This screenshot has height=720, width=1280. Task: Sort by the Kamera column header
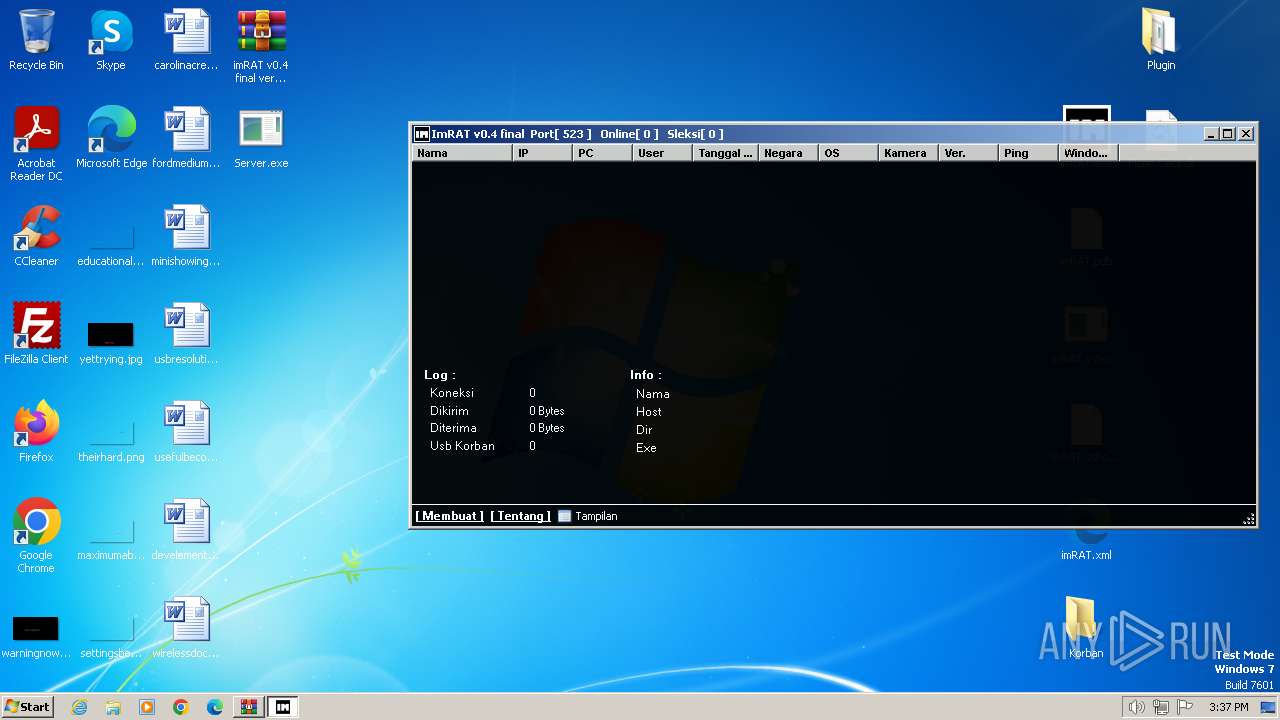click(x=908, y=153)
